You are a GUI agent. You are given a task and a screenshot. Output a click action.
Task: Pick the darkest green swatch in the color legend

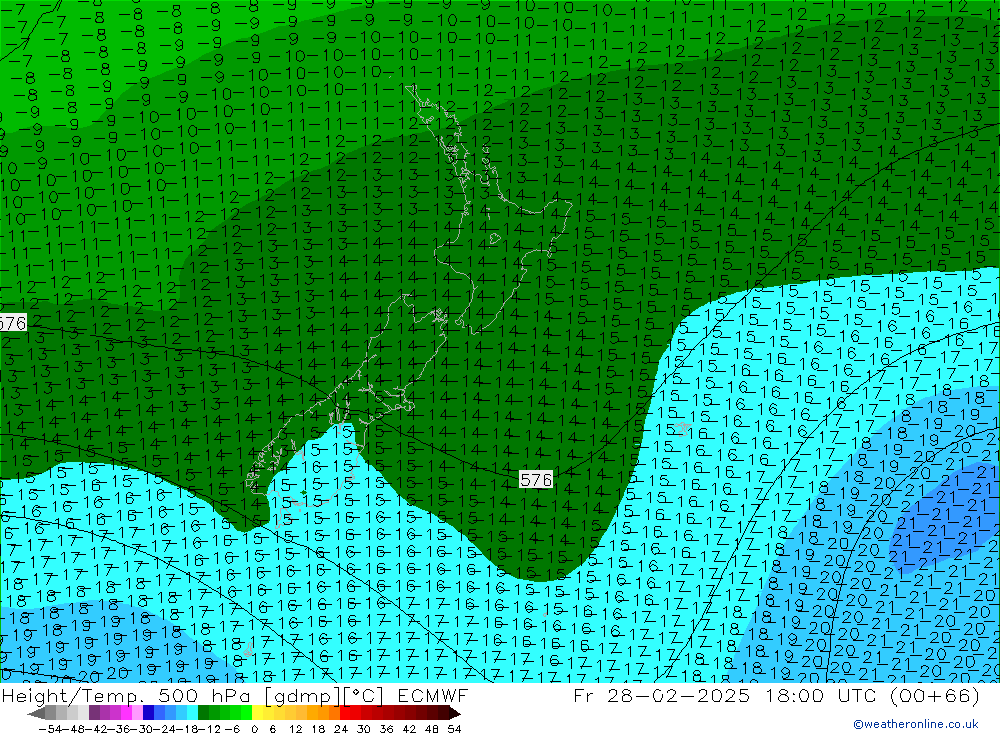[203, 713]
